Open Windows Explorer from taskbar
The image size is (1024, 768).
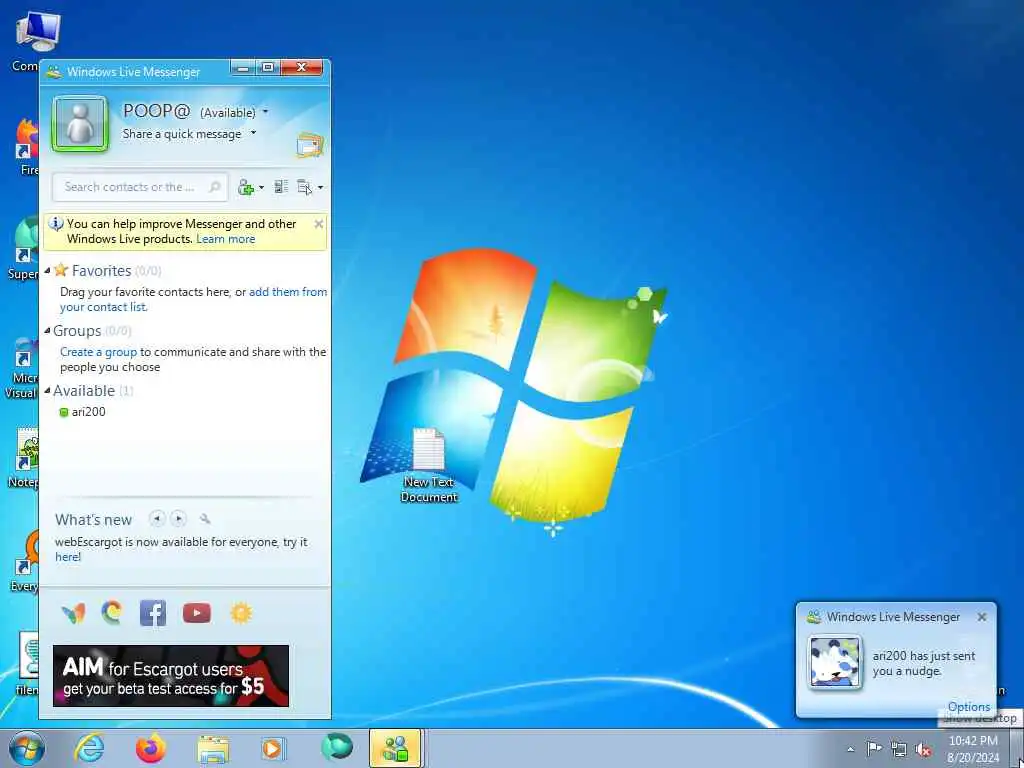pos(213,749)
